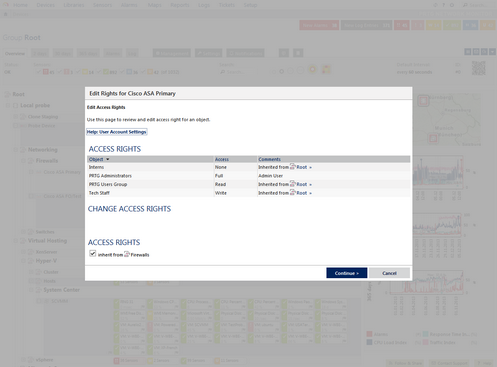Open the Sensors menu in the background page
The width and height of the screenshot is (497, 367).
[102, 5]
